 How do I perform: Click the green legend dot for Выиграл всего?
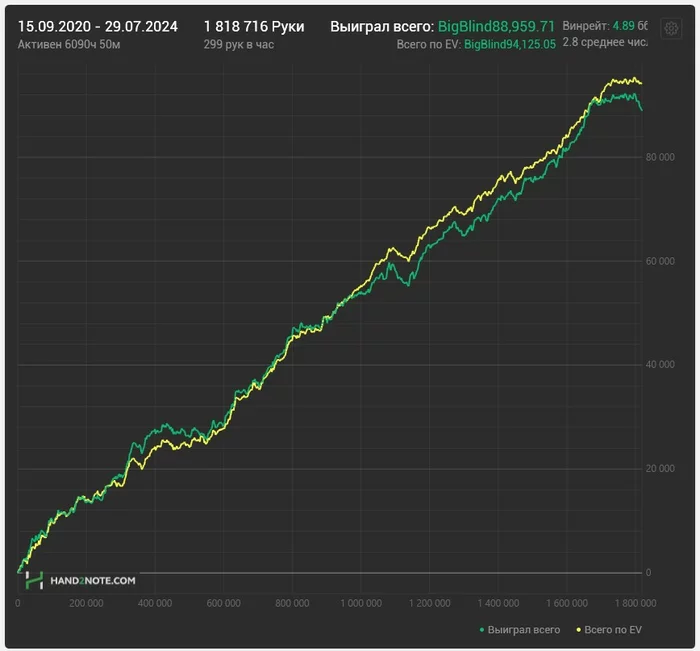click(x=482, y=630)
